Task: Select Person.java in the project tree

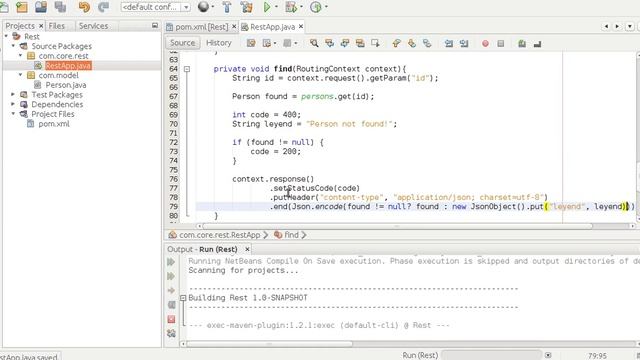Action: tap(66, 85)
